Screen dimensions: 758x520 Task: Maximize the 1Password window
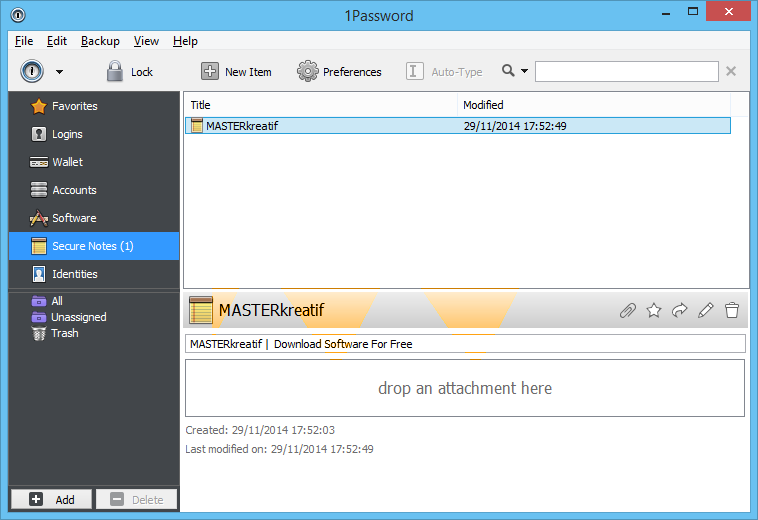click(693, 12)
